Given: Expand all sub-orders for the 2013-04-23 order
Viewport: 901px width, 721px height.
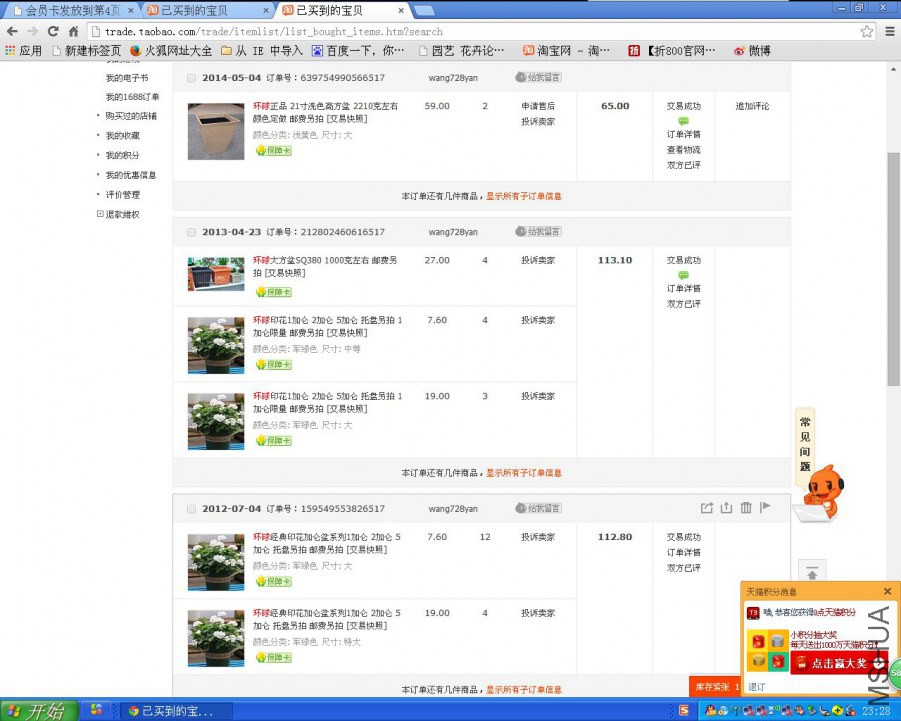Looking at the screenshot, I should coord(523,473).
